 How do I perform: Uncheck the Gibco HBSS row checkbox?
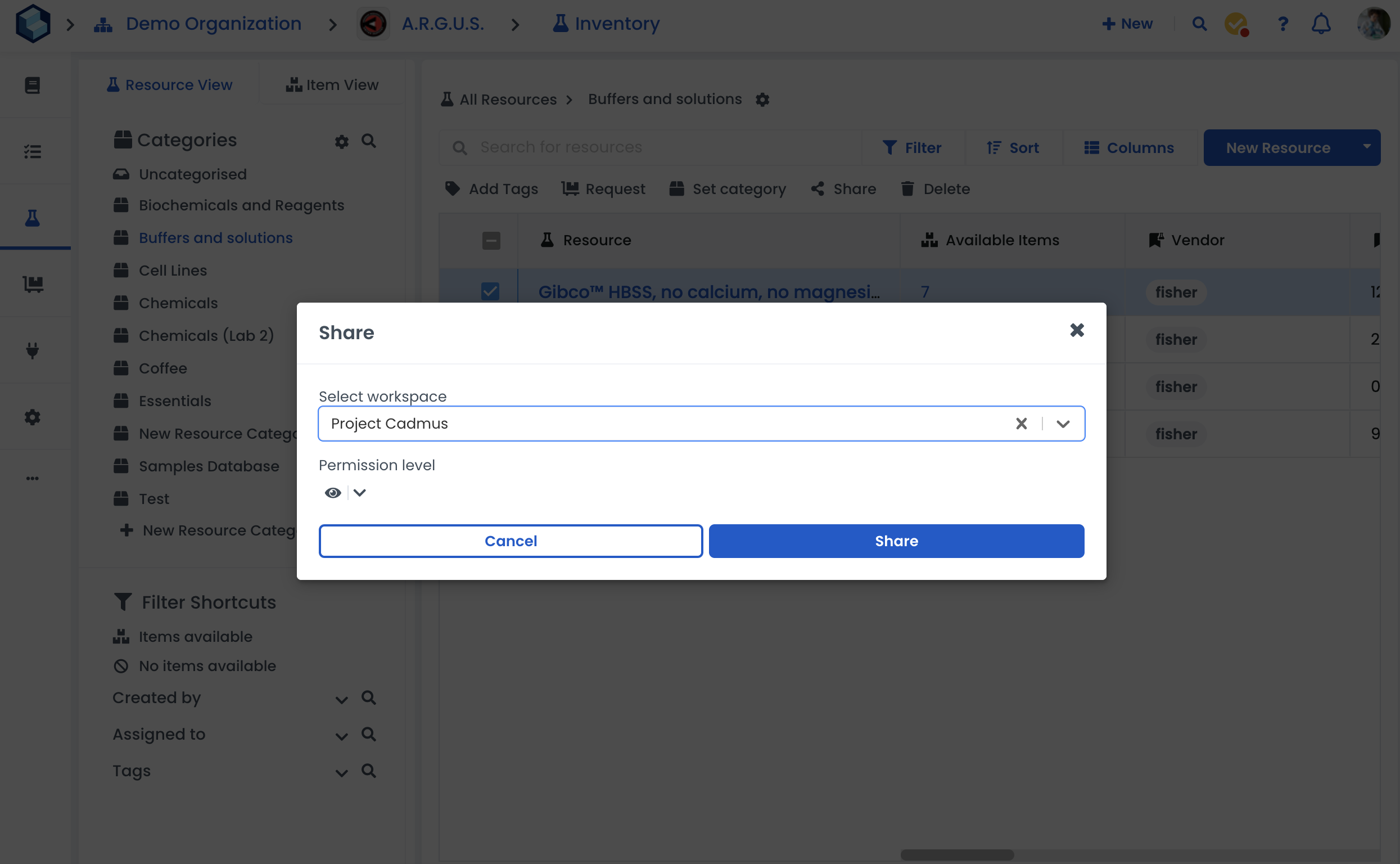pos(490,291)
